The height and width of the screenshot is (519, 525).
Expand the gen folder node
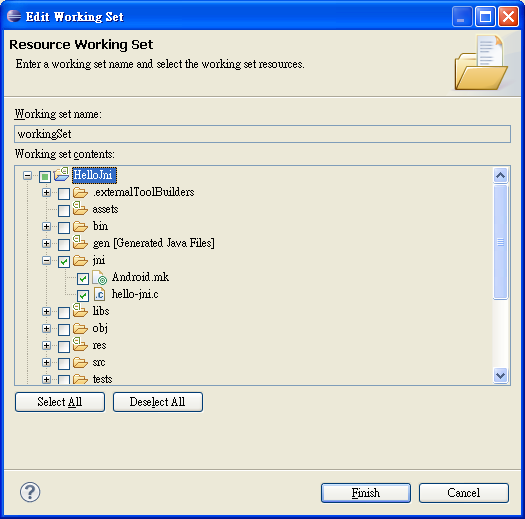click(47, 243)
